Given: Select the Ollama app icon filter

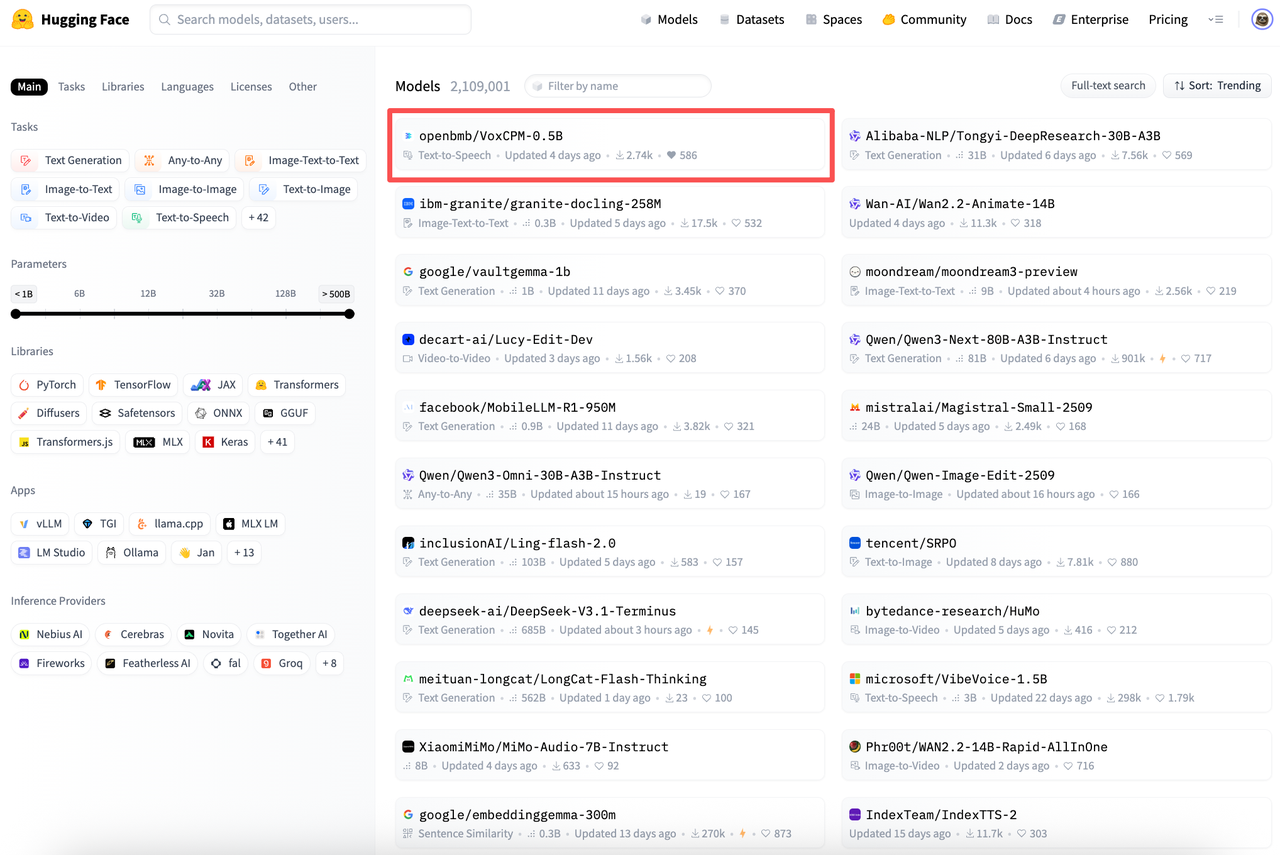Looking at the screenshot, I should [x=111, y=552].
